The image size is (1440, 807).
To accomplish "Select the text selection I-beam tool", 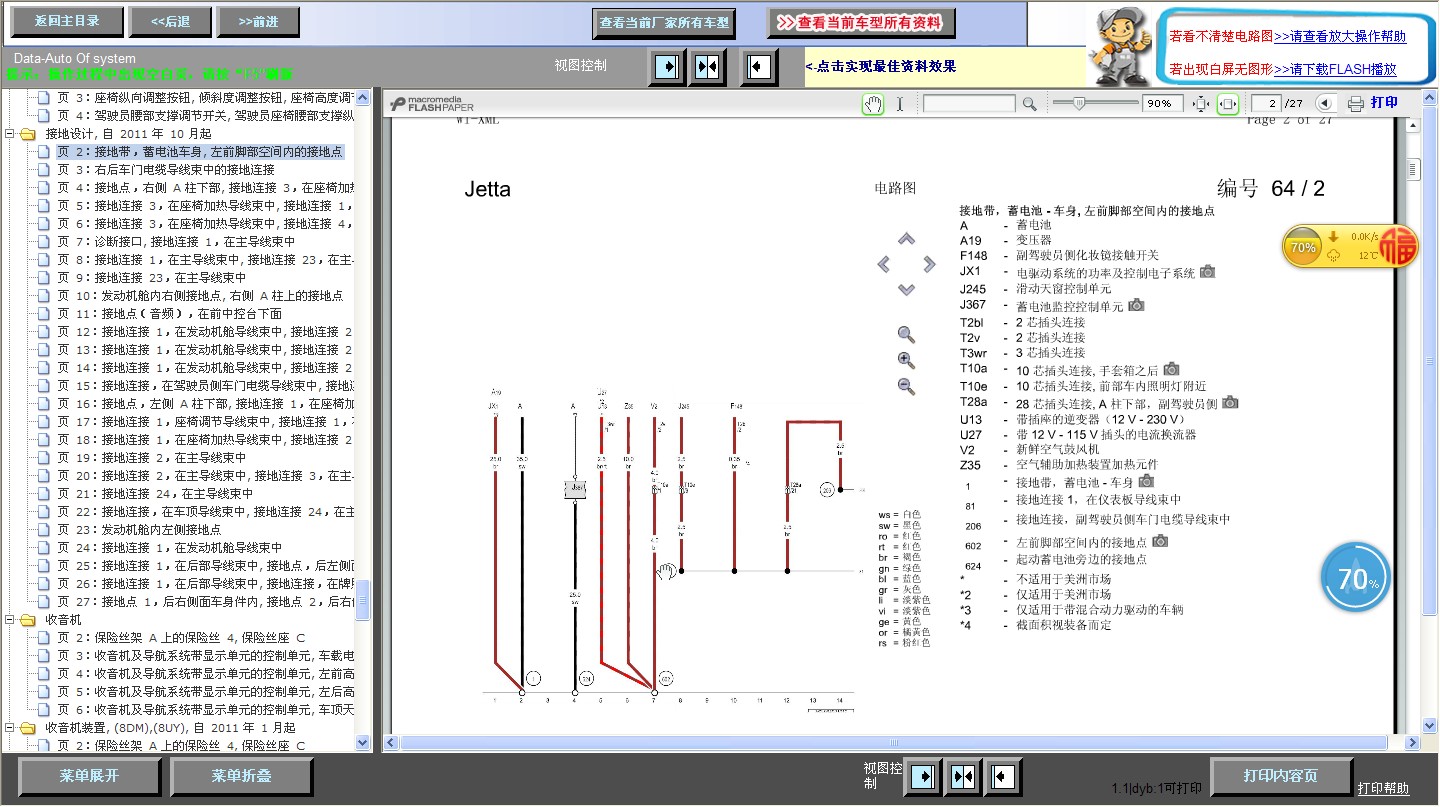I will [900, 103].
